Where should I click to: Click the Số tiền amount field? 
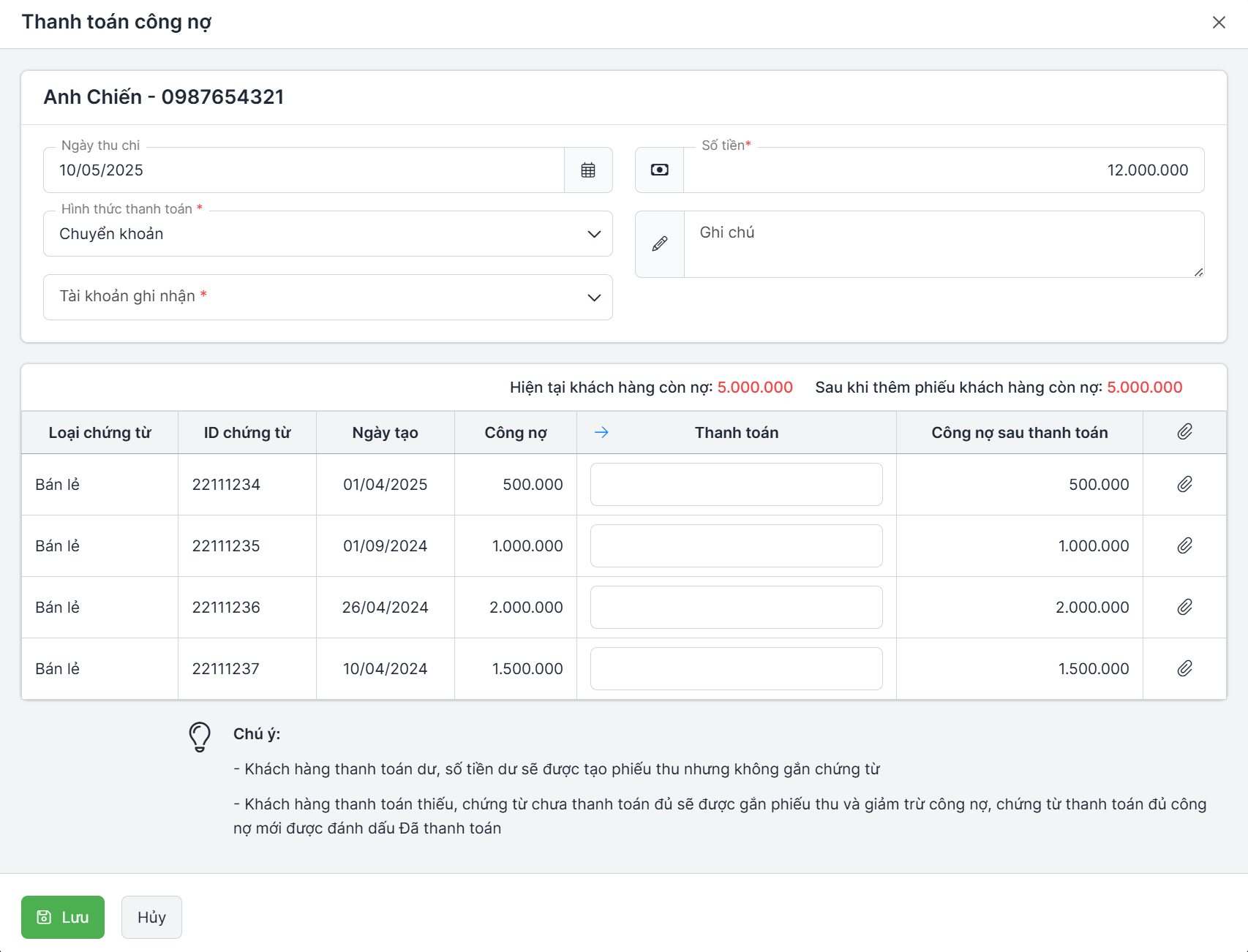tap(944, 170)
